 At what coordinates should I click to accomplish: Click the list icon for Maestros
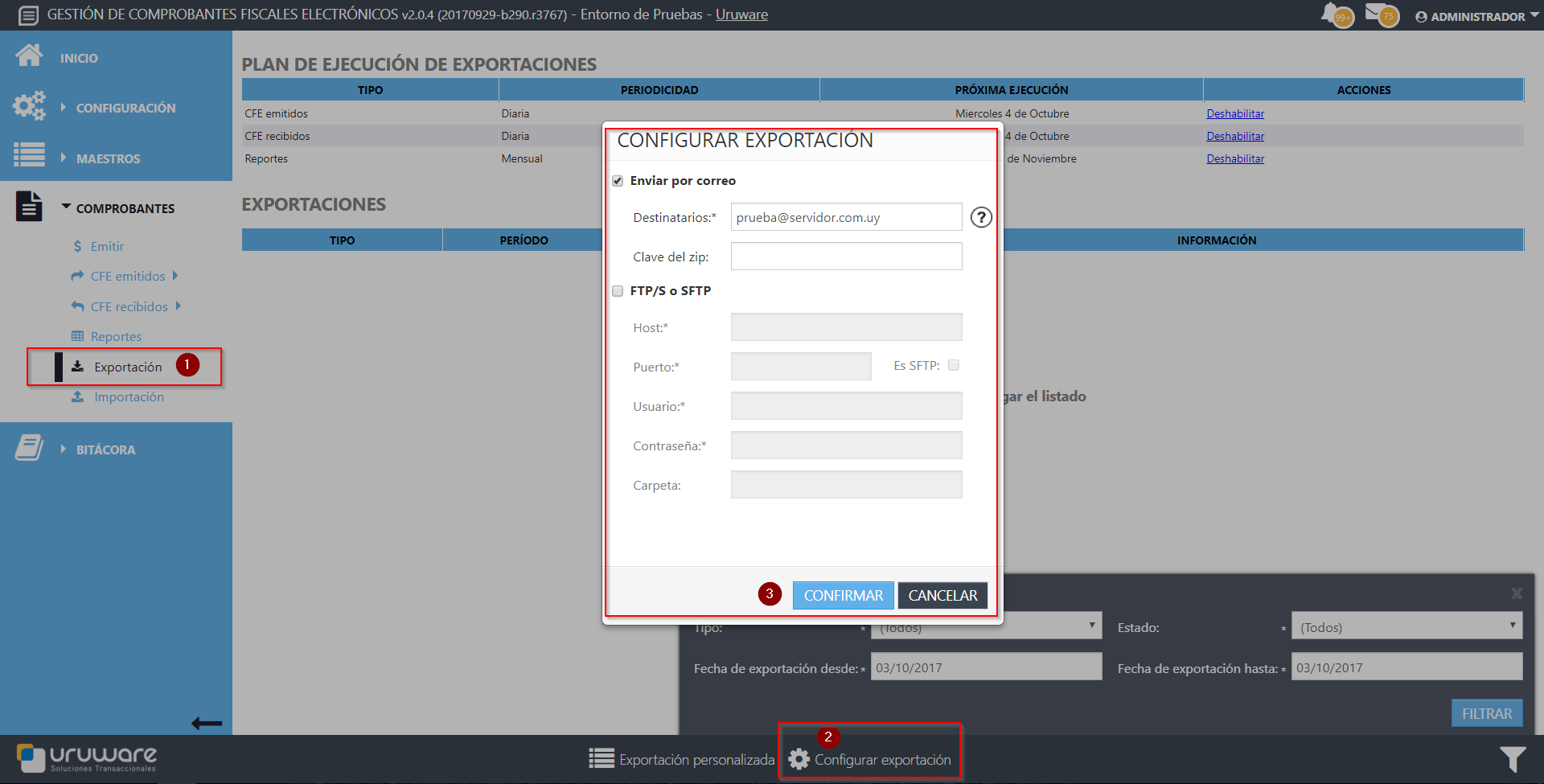30,154
